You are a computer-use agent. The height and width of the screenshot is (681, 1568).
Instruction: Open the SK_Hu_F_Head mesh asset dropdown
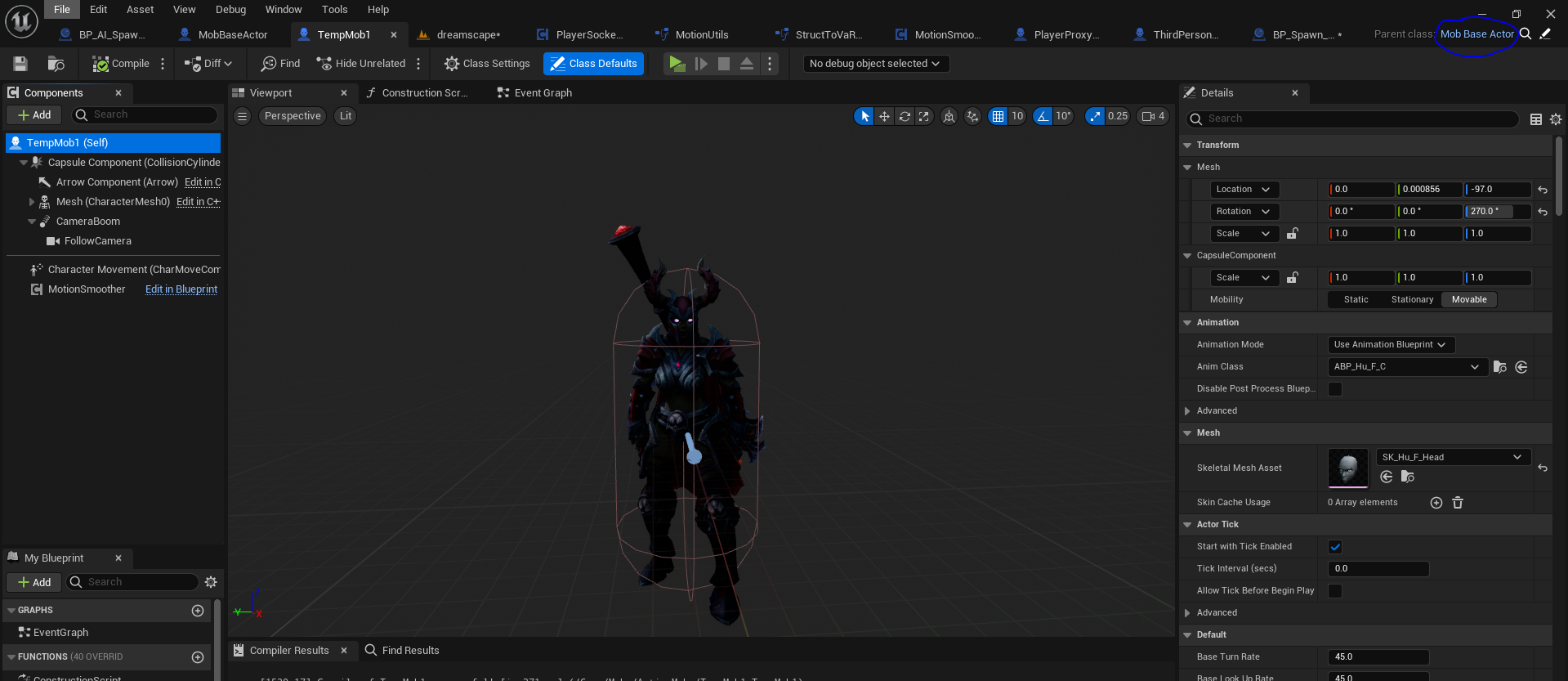click(1452, 458)
